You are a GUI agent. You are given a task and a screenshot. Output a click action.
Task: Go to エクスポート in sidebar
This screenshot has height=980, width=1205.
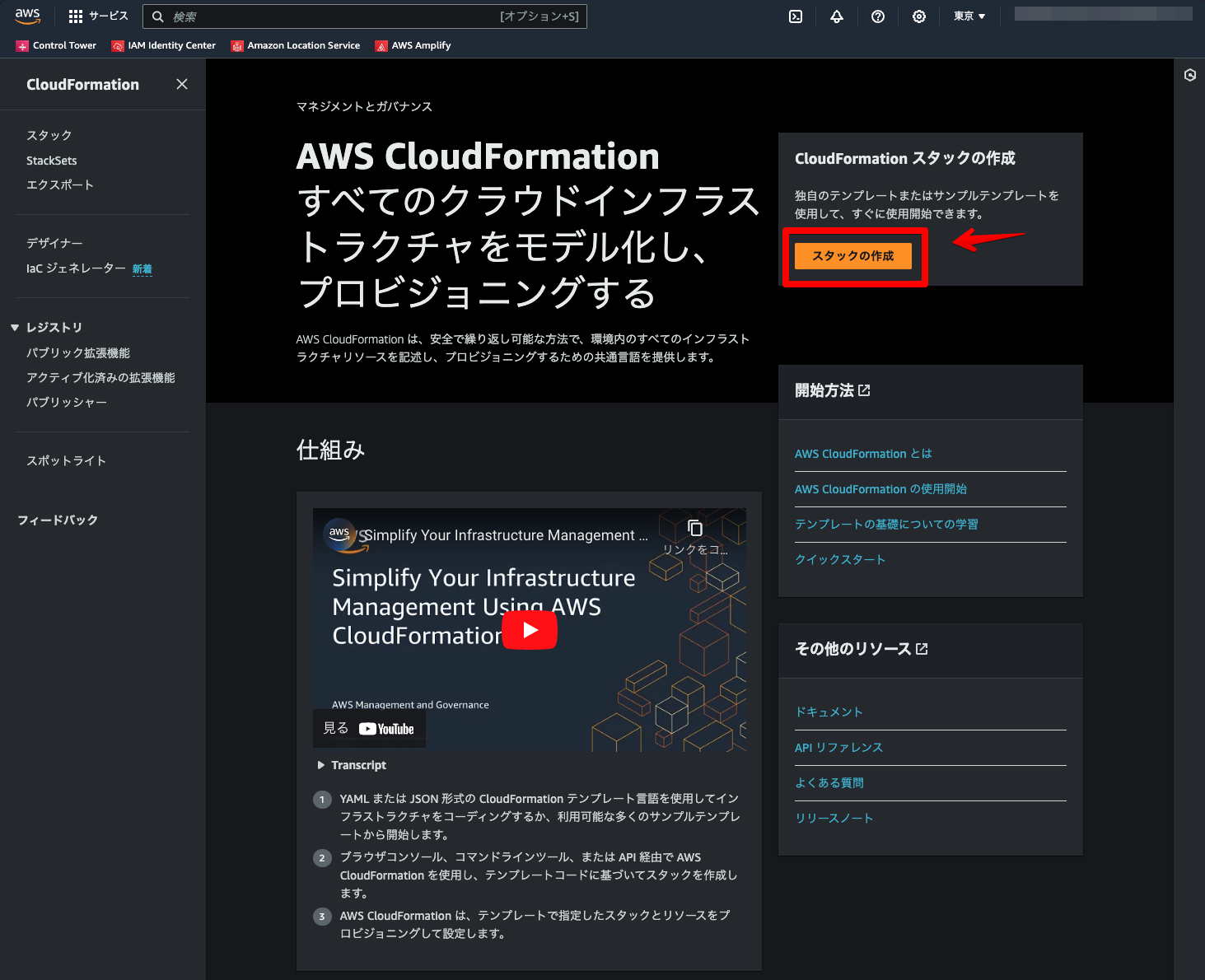[60, 184]
